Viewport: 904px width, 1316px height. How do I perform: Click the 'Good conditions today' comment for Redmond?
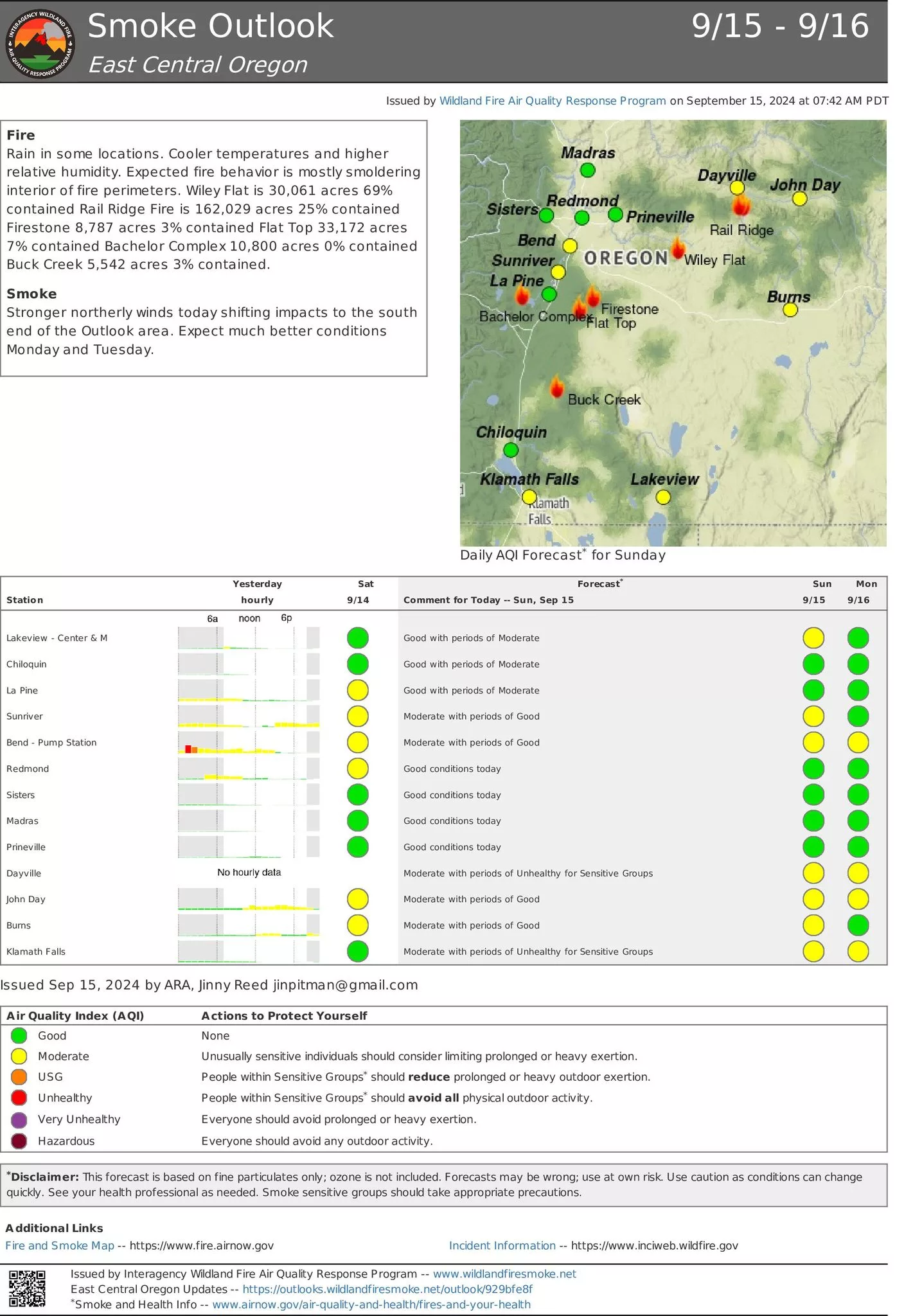pos(452,769)
